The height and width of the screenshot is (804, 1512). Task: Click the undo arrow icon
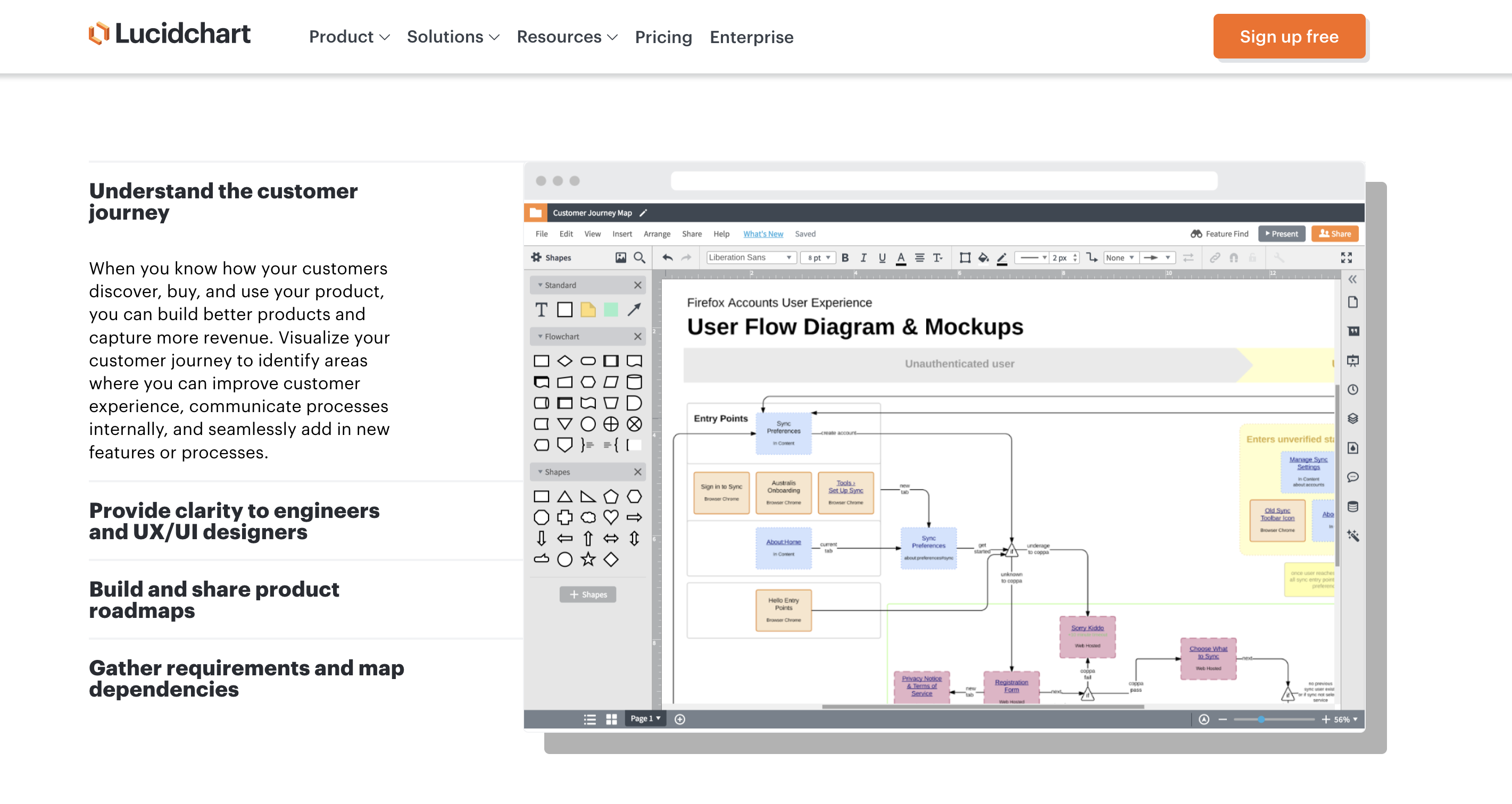(x=667, y=258)
